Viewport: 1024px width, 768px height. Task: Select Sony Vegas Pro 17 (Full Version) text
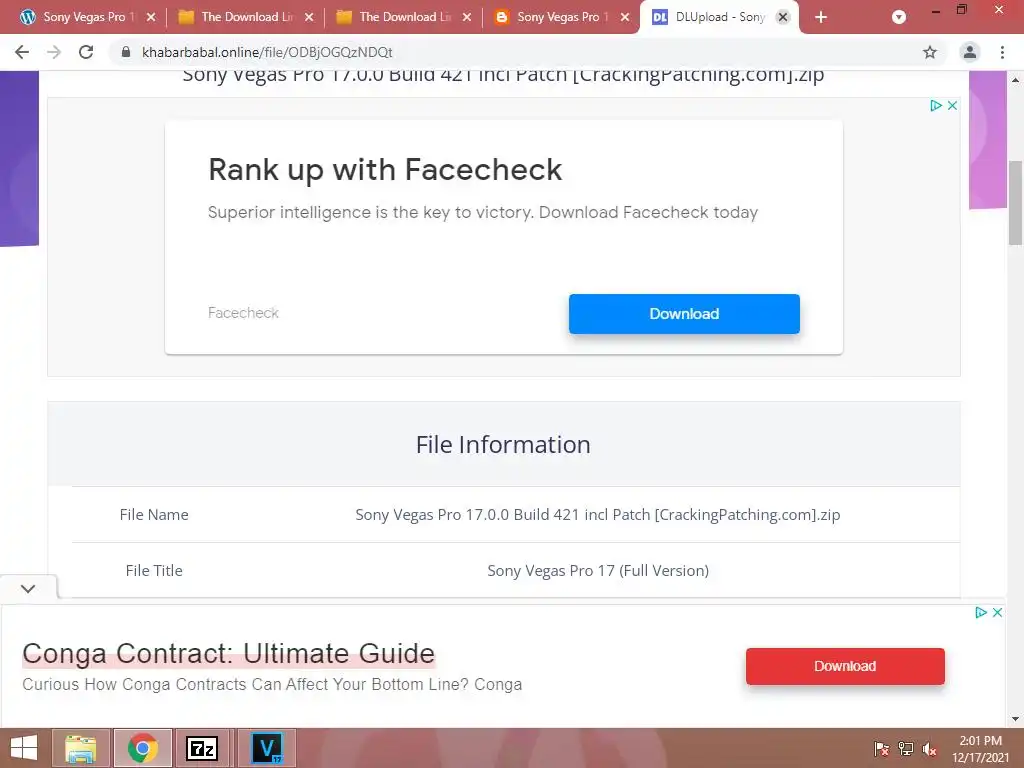pyautogui.click(x=598, y=570)
